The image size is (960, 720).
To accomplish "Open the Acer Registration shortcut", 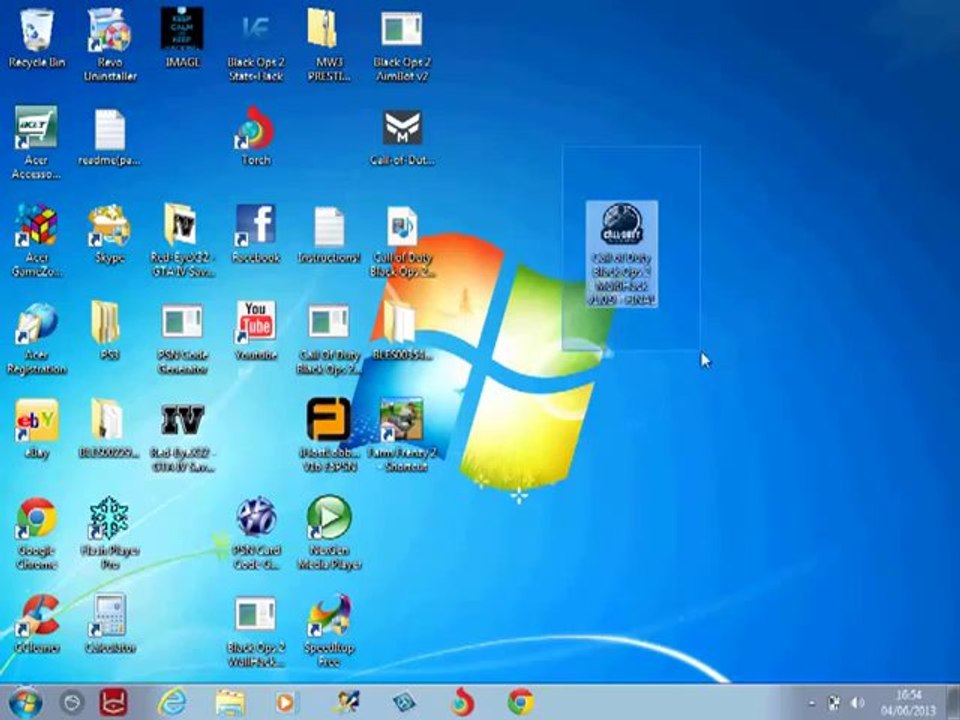I will 37,338.
